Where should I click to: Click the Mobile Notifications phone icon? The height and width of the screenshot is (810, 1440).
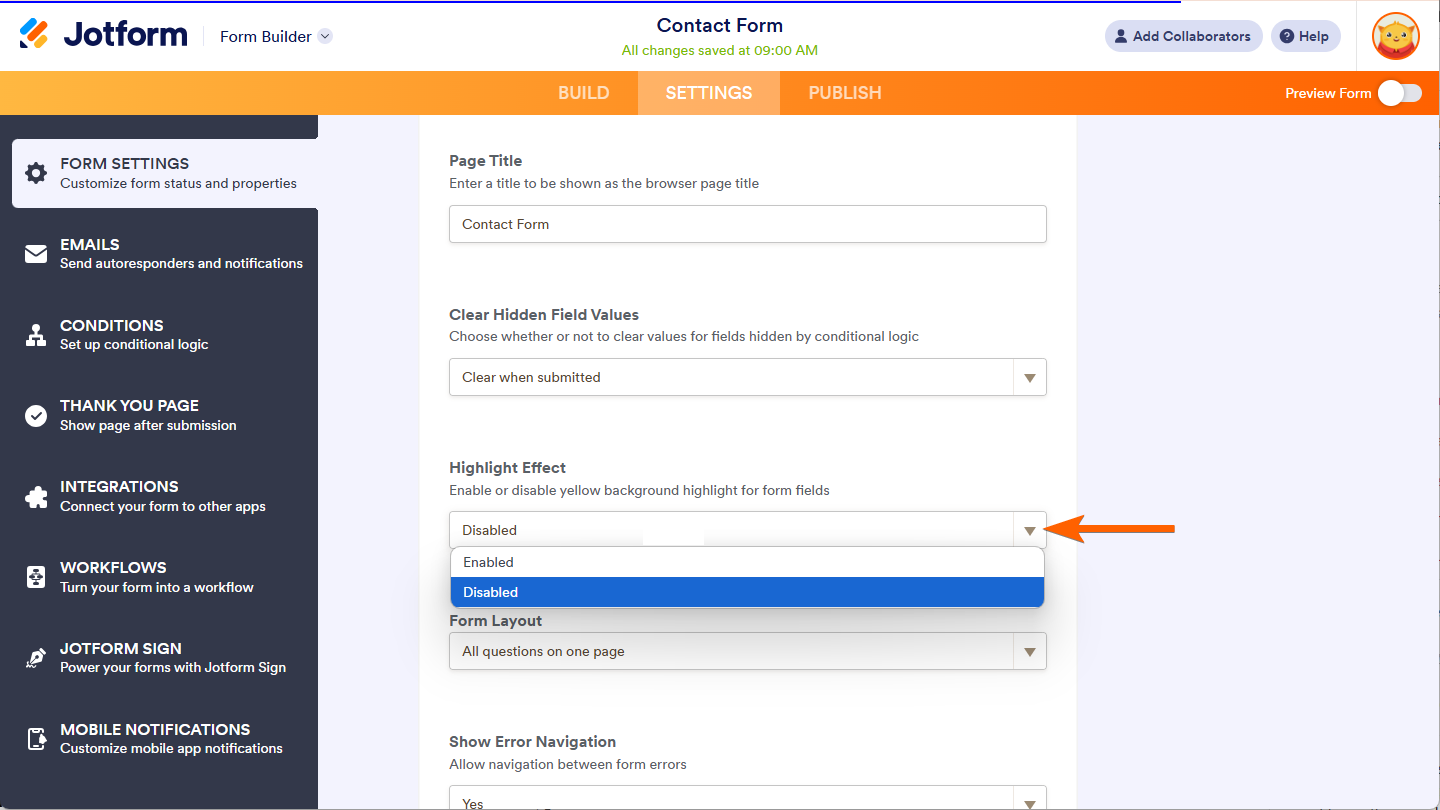pyautogui.click(x=36, y=739)
